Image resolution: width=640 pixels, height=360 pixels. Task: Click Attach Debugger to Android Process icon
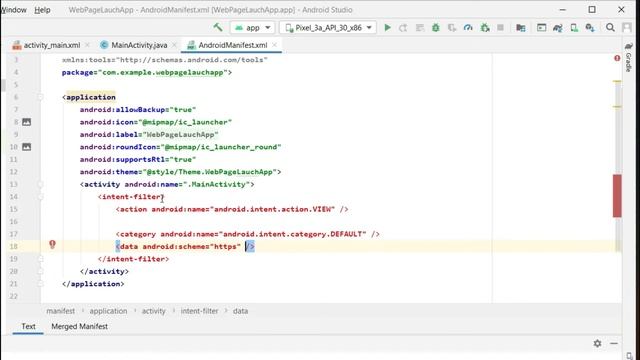tap(485, 28)
